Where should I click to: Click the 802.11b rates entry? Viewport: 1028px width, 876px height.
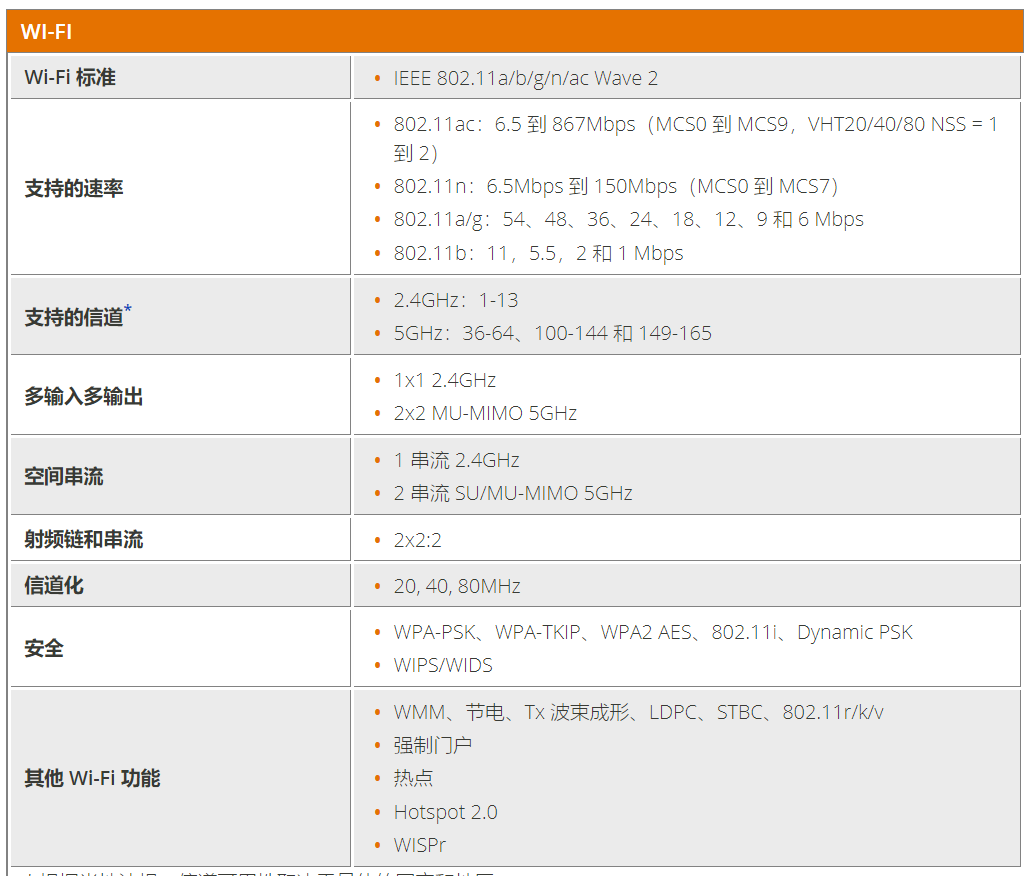(x=538, y=254)
